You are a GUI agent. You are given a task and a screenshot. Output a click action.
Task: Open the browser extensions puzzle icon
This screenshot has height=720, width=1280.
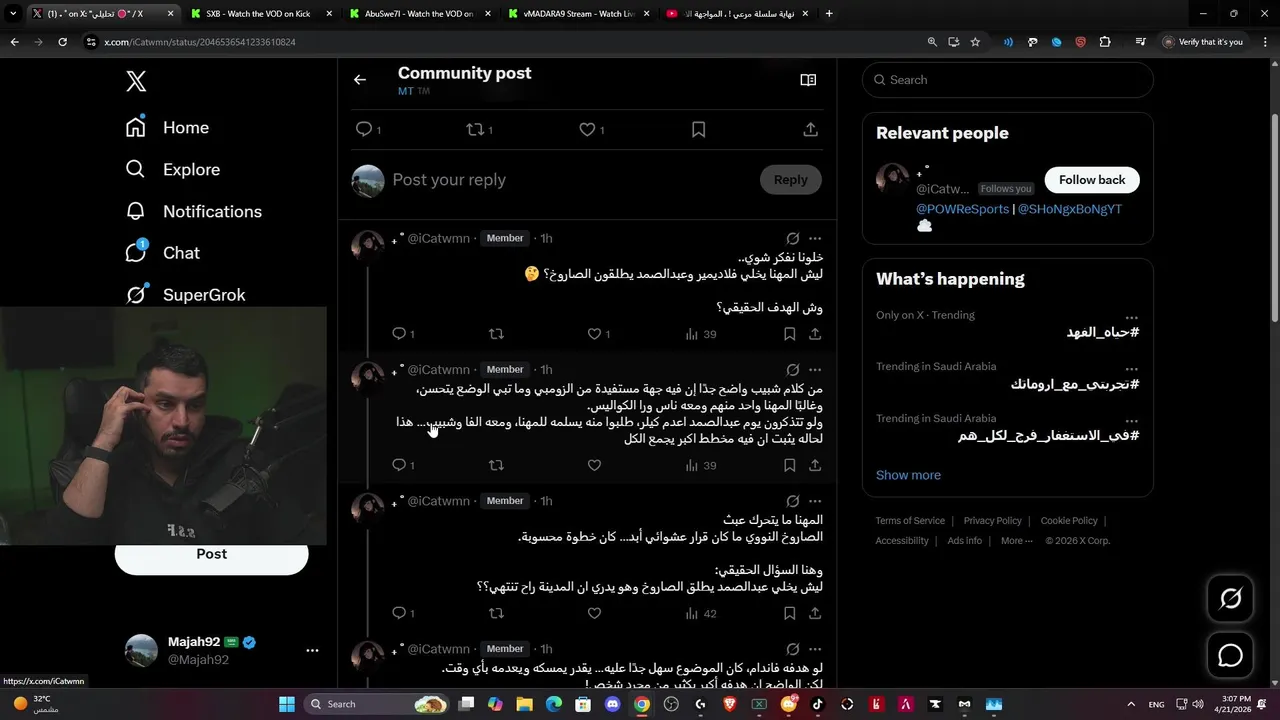coord(1104,42)
